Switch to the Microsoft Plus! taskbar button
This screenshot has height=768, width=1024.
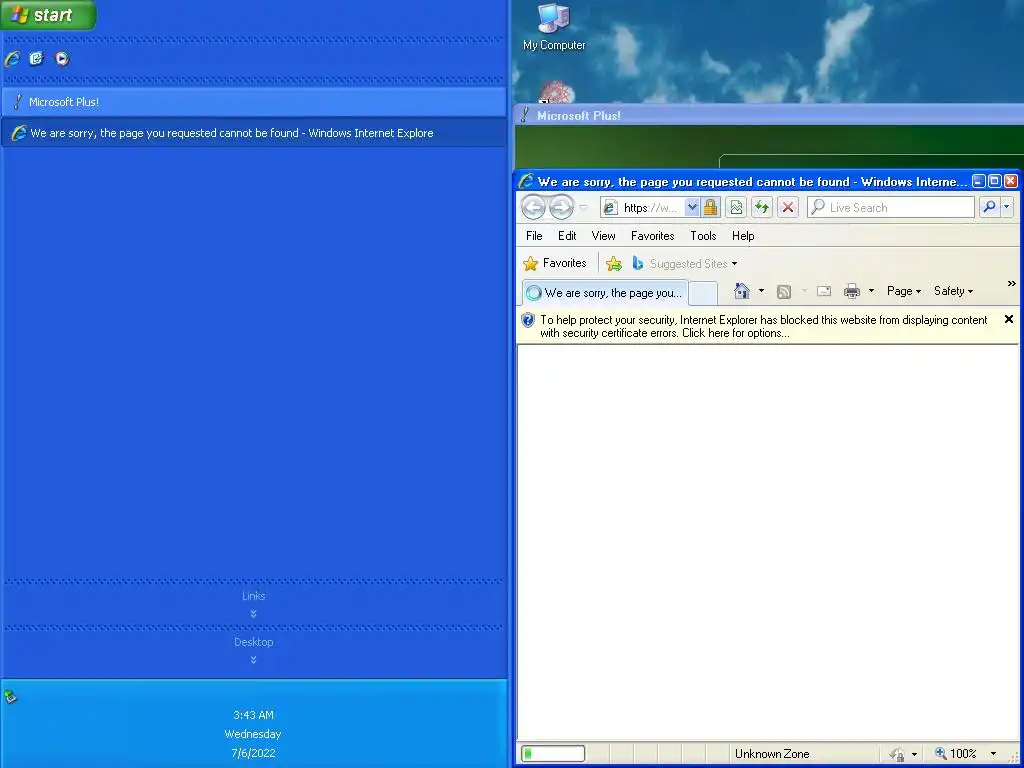click(x=253, y=102)
